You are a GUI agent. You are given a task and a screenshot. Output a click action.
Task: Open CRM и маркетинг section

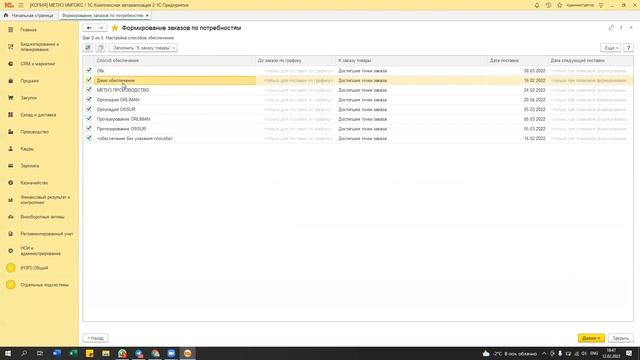tap(38, 64)
